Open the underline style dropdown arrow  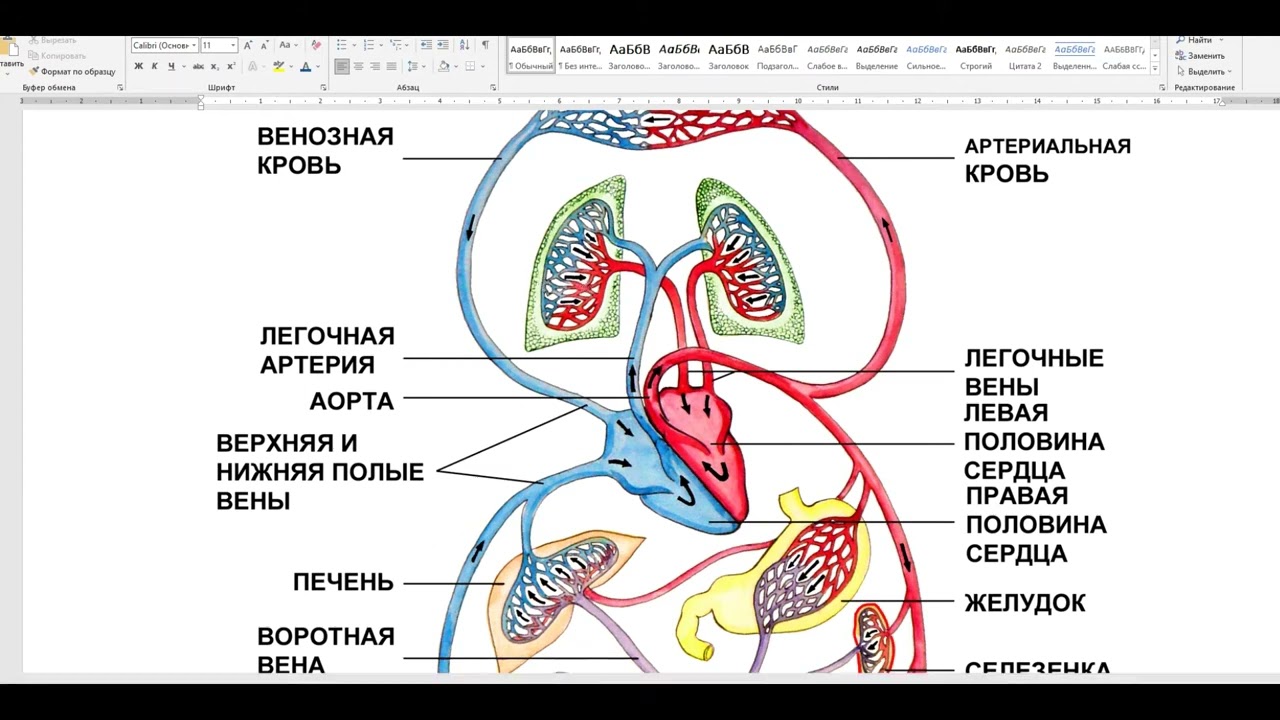coord(182,66)
